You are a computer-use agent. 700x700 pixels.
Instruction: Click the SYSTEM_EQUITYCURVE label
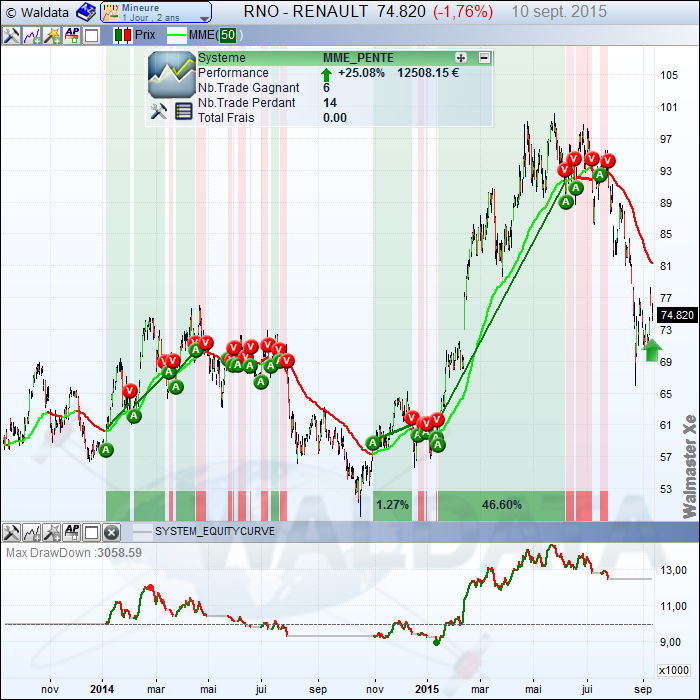(215, 531)
